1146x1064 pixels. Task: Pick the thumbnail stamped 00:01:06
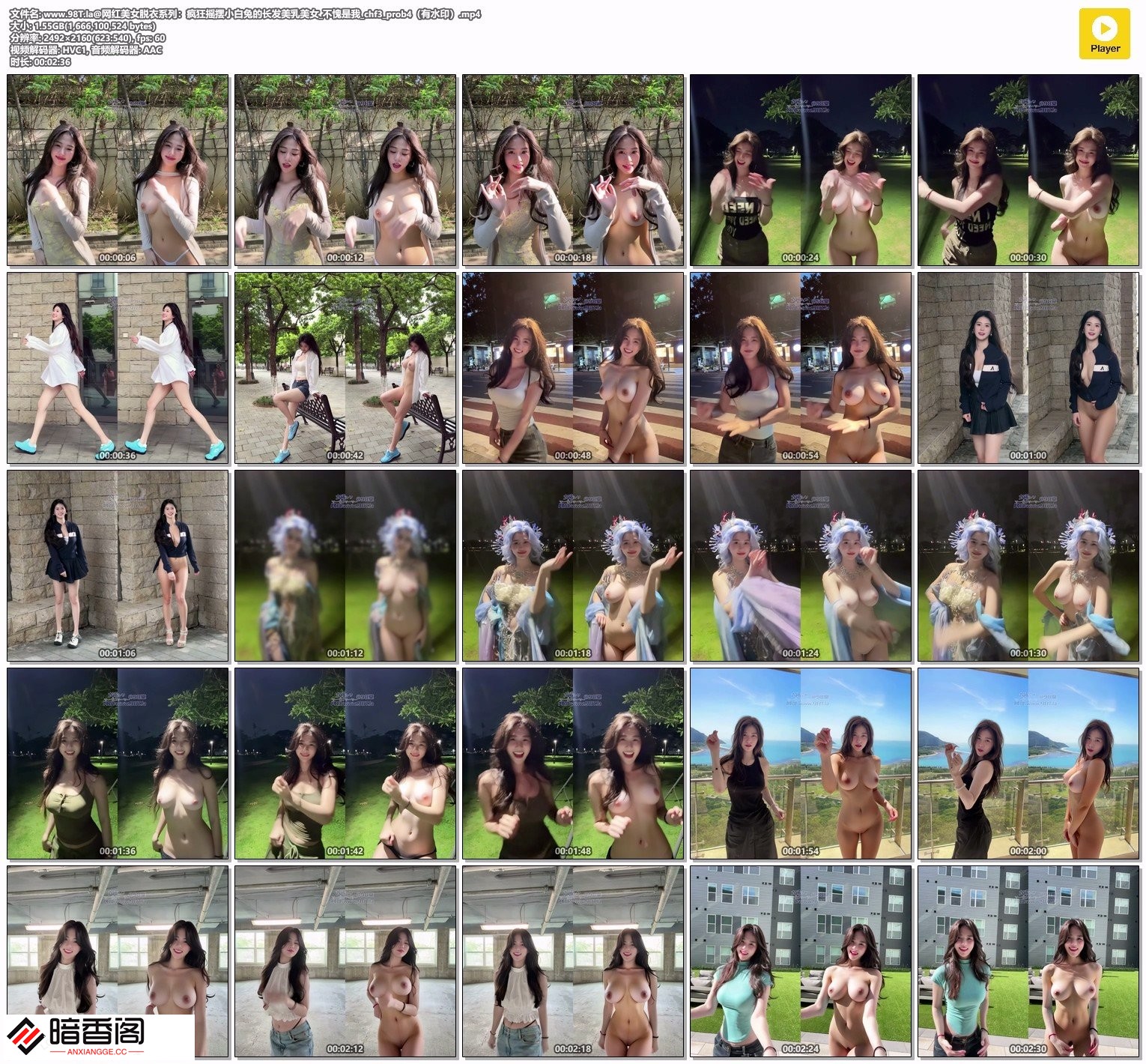pos(118,566)
